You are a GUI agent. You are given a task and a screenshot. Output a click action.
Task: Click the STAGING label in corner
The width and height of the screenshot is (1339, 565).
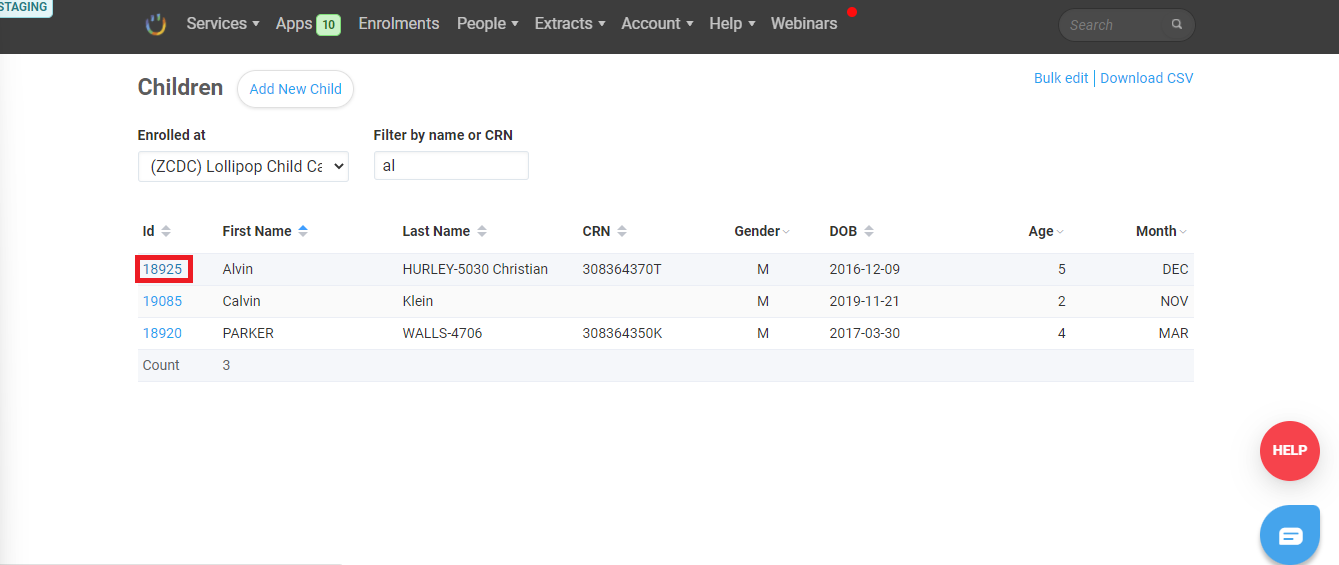pos(25,7)
